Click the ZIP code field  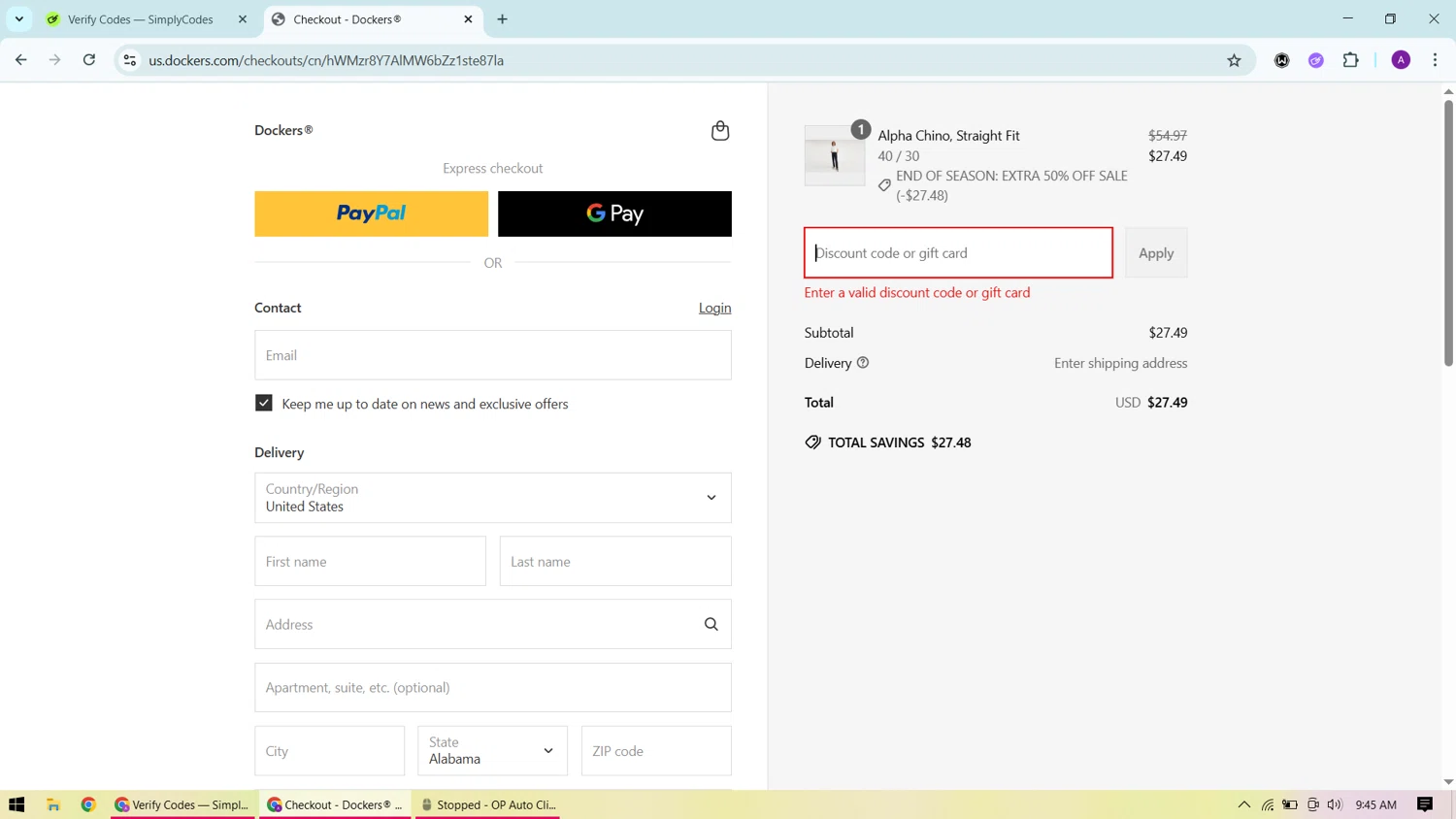656,751
